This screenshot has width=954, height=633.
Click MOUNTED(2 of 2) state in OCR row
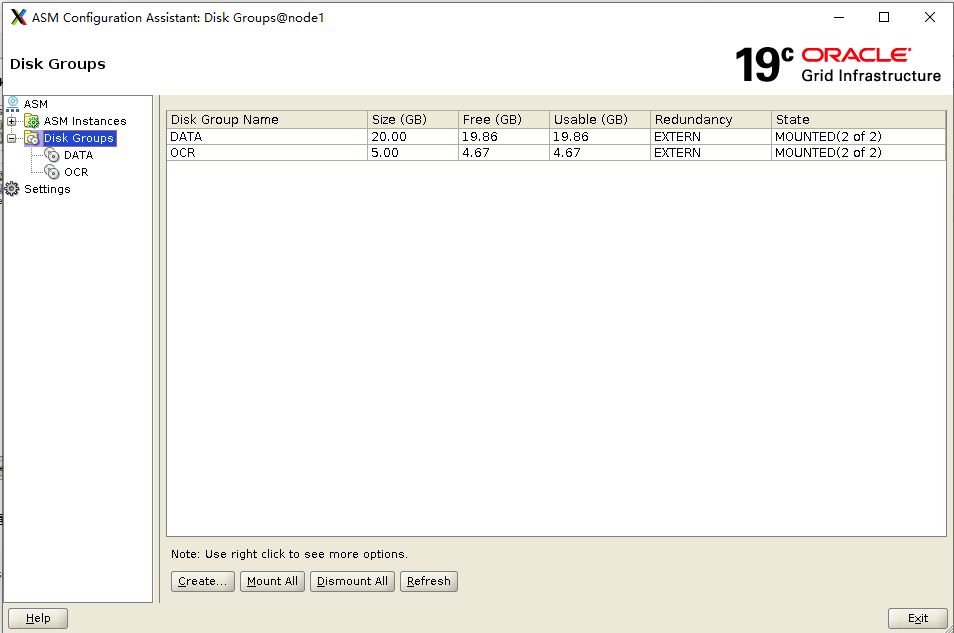tap(858, 153)
